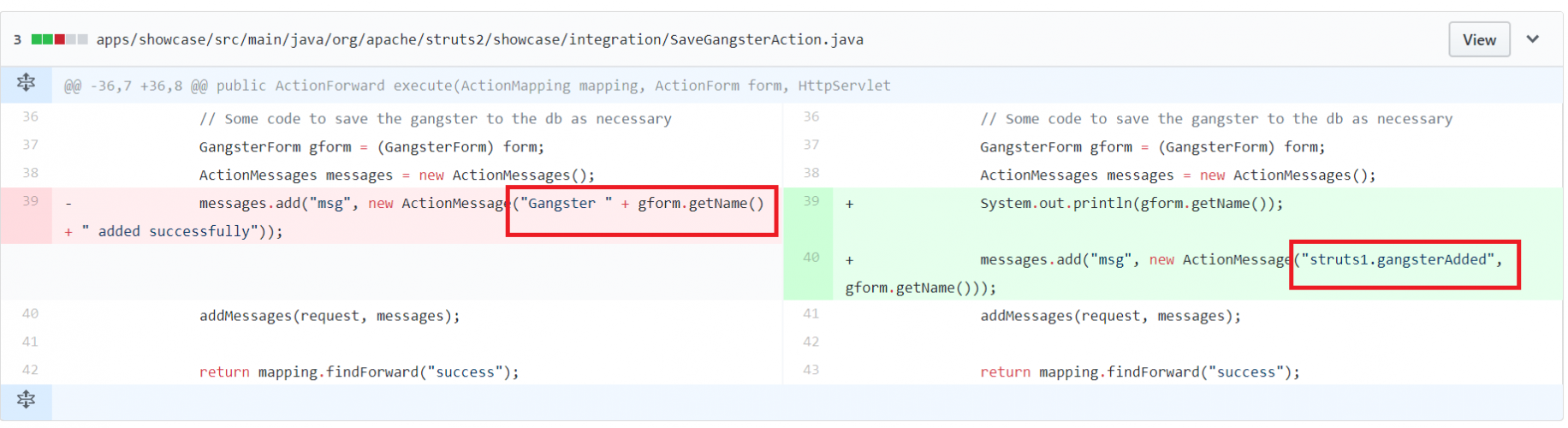Select deleted line number 39 in old file

point(30,201)
